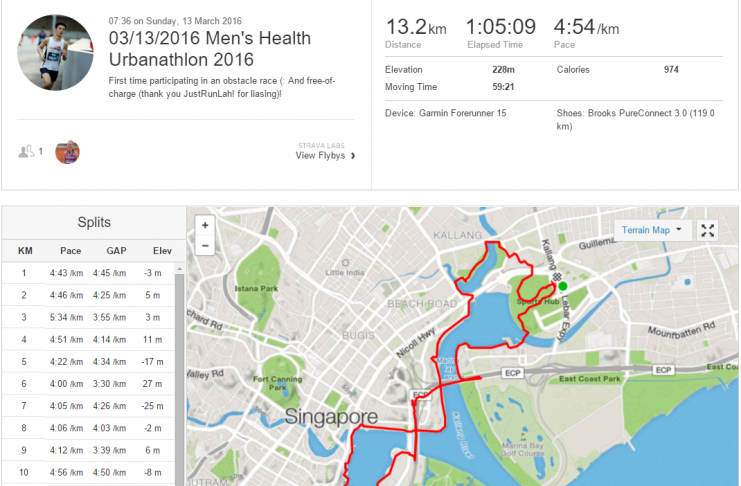
Task: Click the splits table scrollbar thumb
Action: pos(180,378)
